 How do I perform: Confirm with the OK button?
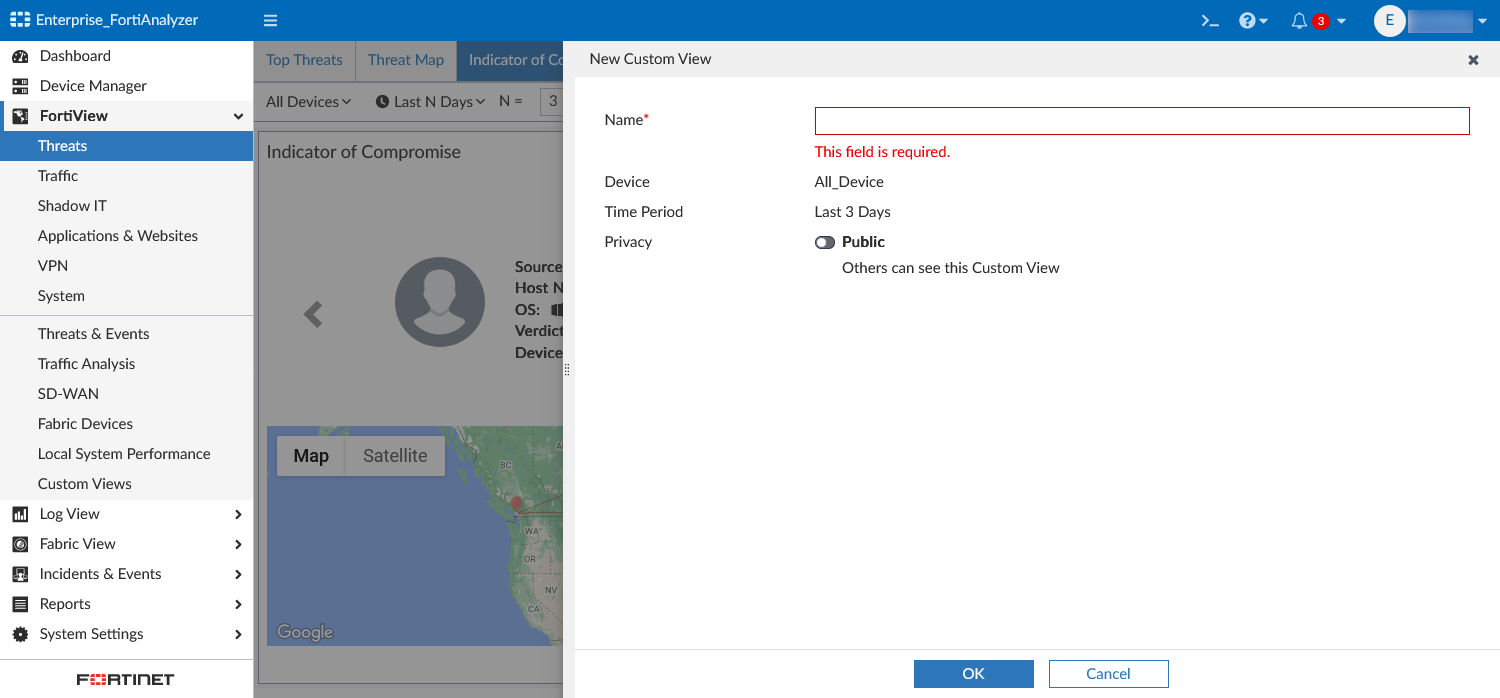point(973,674)
